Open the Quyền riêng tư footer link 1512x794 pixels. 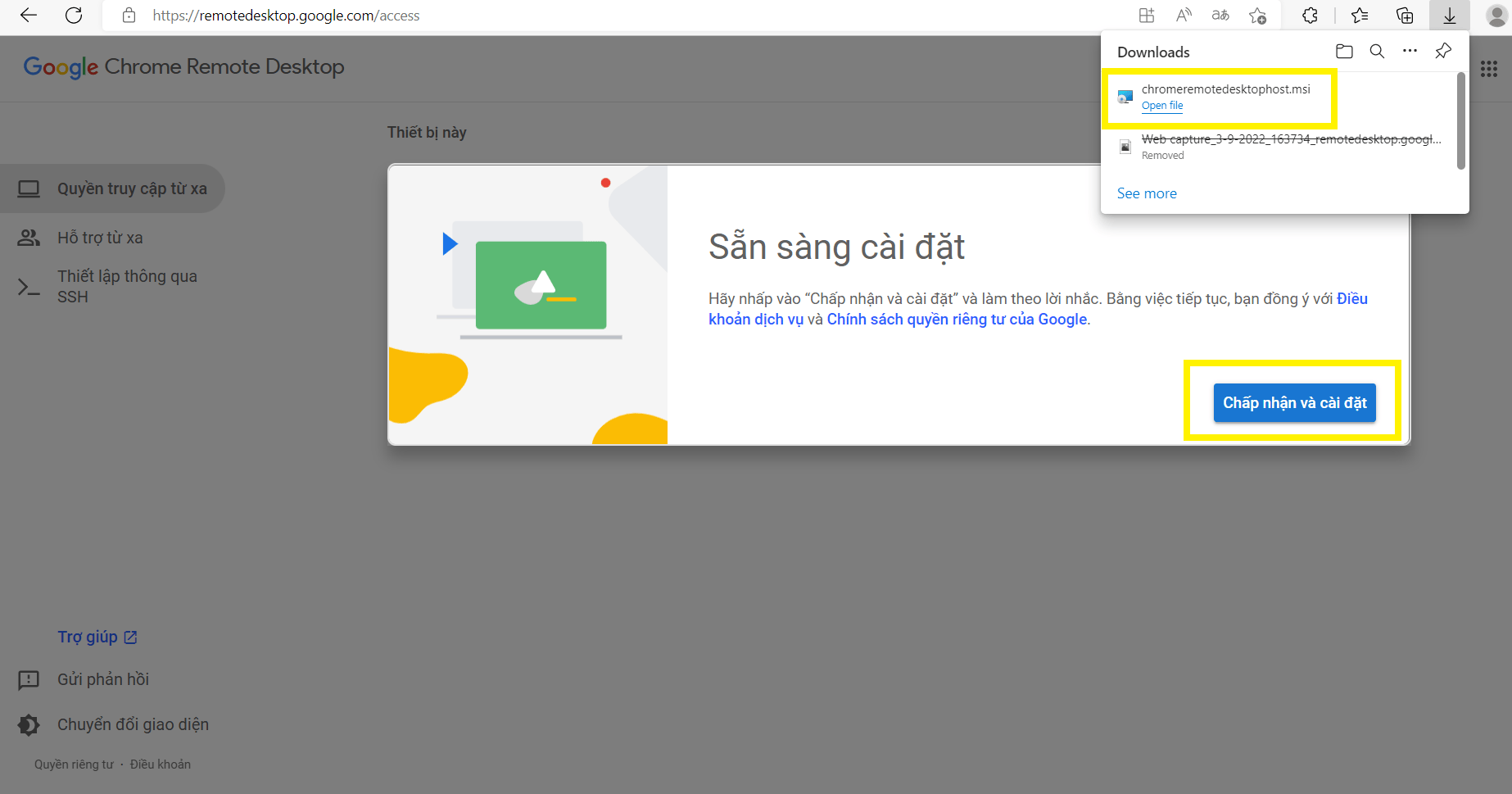click(74, 765)
